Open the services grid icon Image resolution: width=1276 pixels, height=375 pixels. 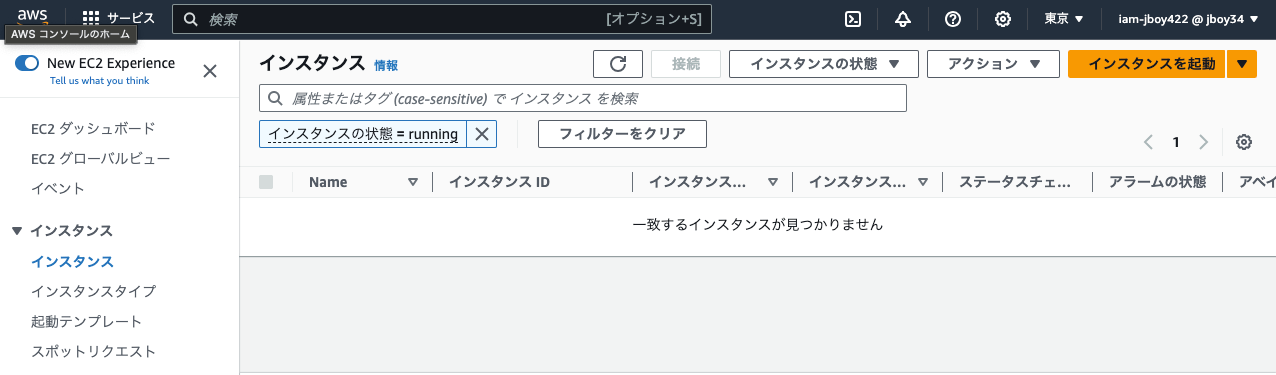tap(91, 19)
